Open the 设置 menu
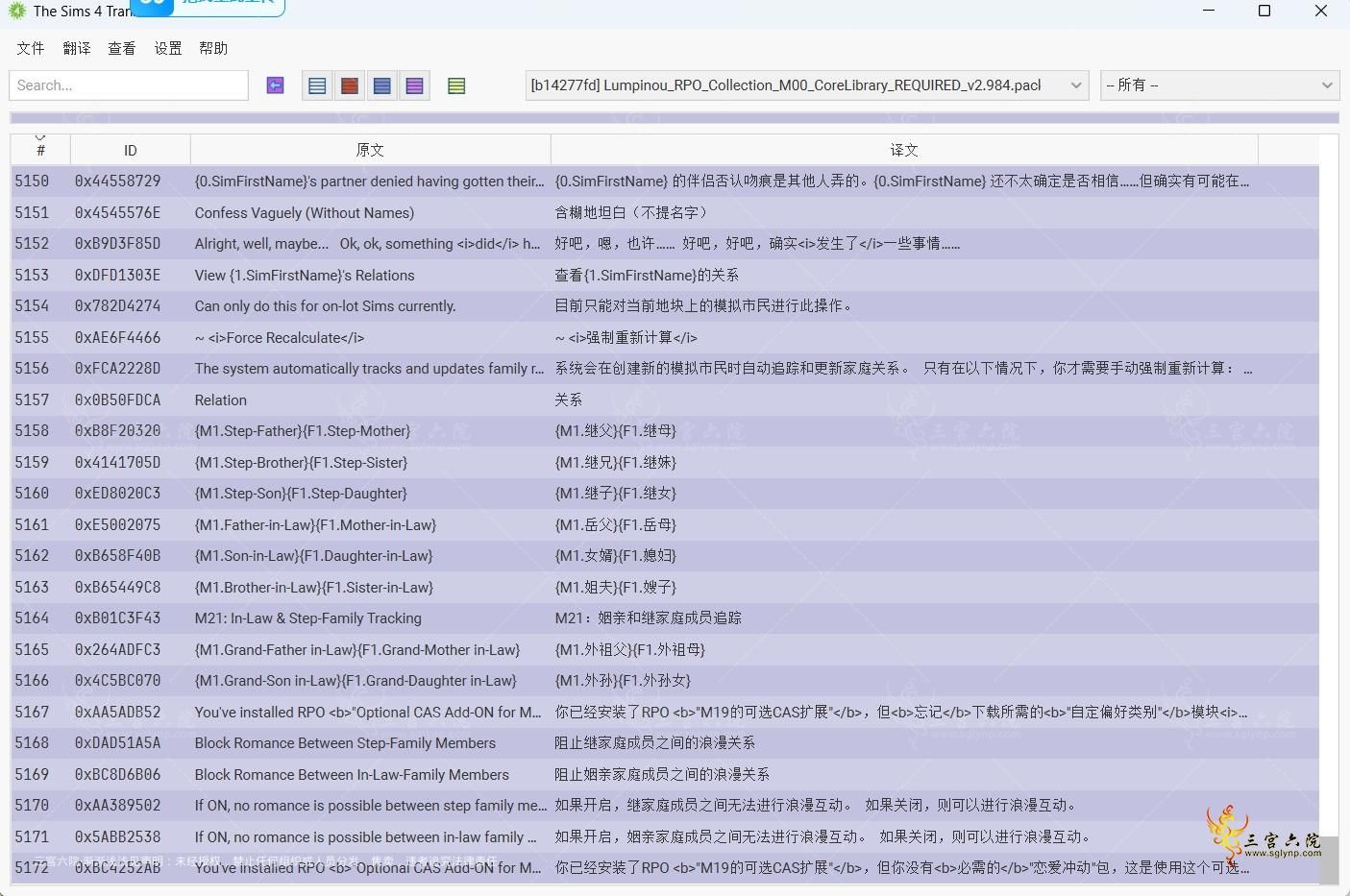The height and width of the screenshot is (896, 1350). (168, 48)
